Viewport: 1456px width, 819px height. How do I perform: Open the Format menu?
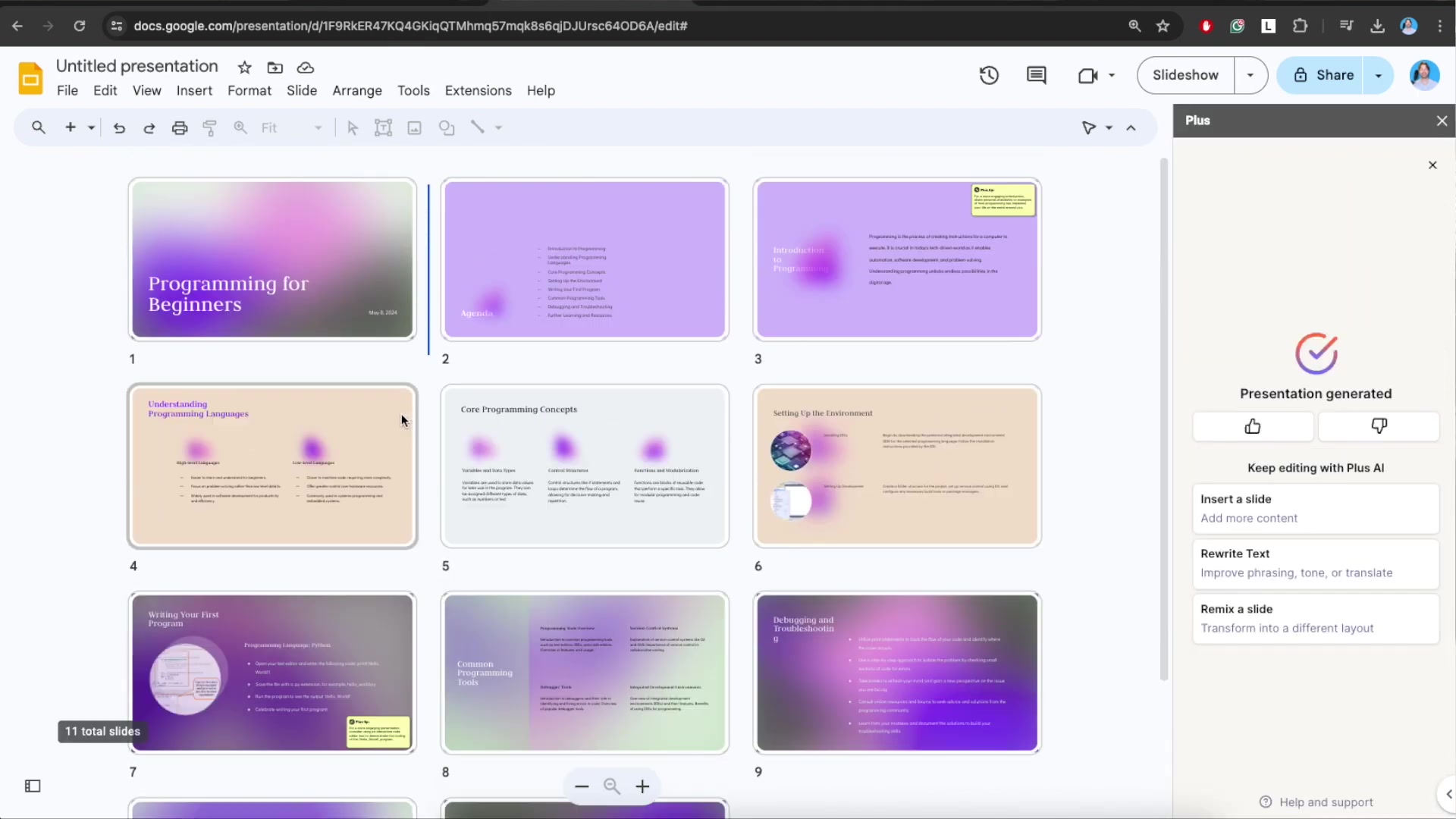pos(249,90)
